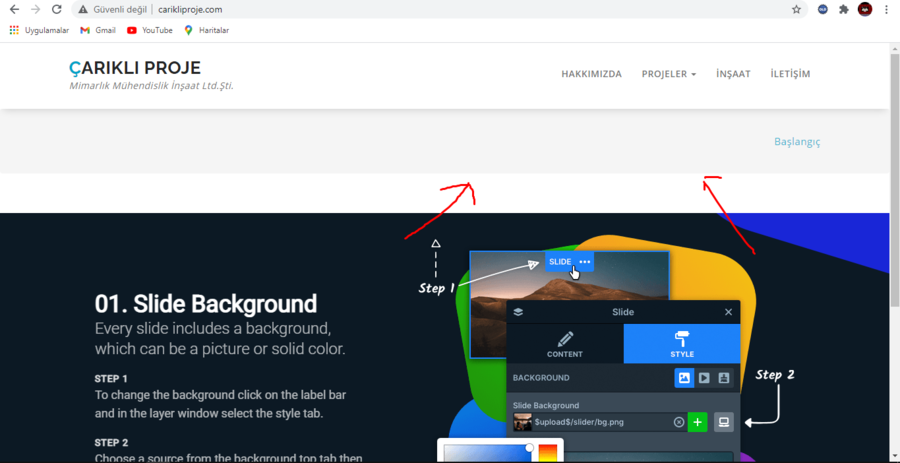Image resolution: width=900 pixels, height=463 pixels.
Task: Go back to the previous page
Action: [14, 9]
